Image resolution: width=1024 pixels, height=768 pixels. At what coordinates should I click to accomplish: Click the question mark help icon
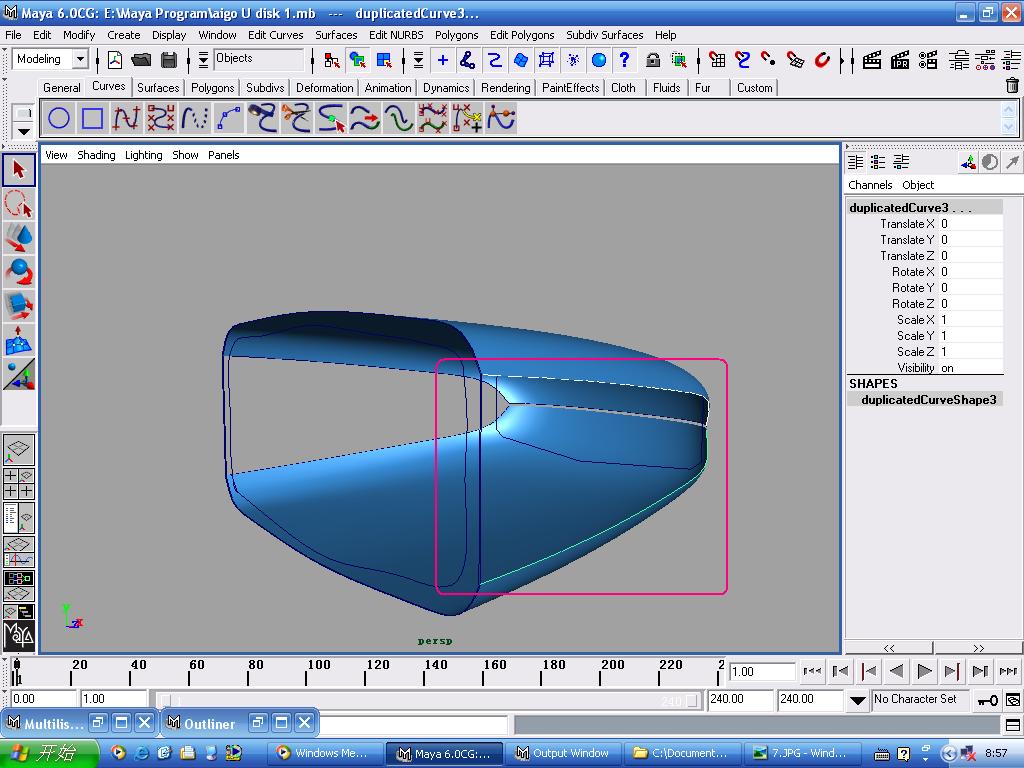pos(625,60)
